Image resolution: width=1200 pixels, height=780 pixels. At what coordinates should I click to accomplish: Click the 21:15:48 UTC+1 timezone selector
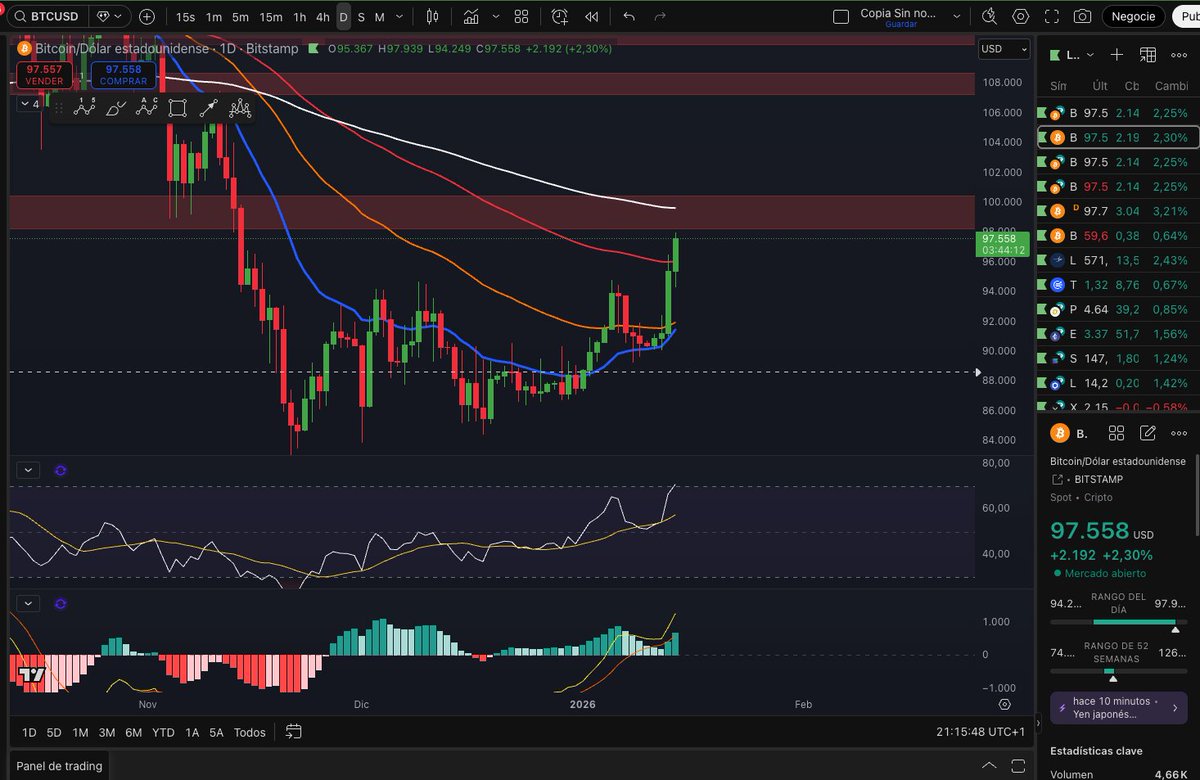tap(981, 732)
